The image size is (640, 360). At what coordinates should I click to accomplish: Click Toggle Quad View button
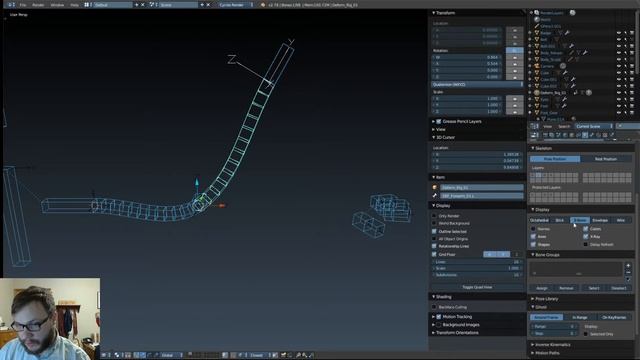(x=477, y=287)
